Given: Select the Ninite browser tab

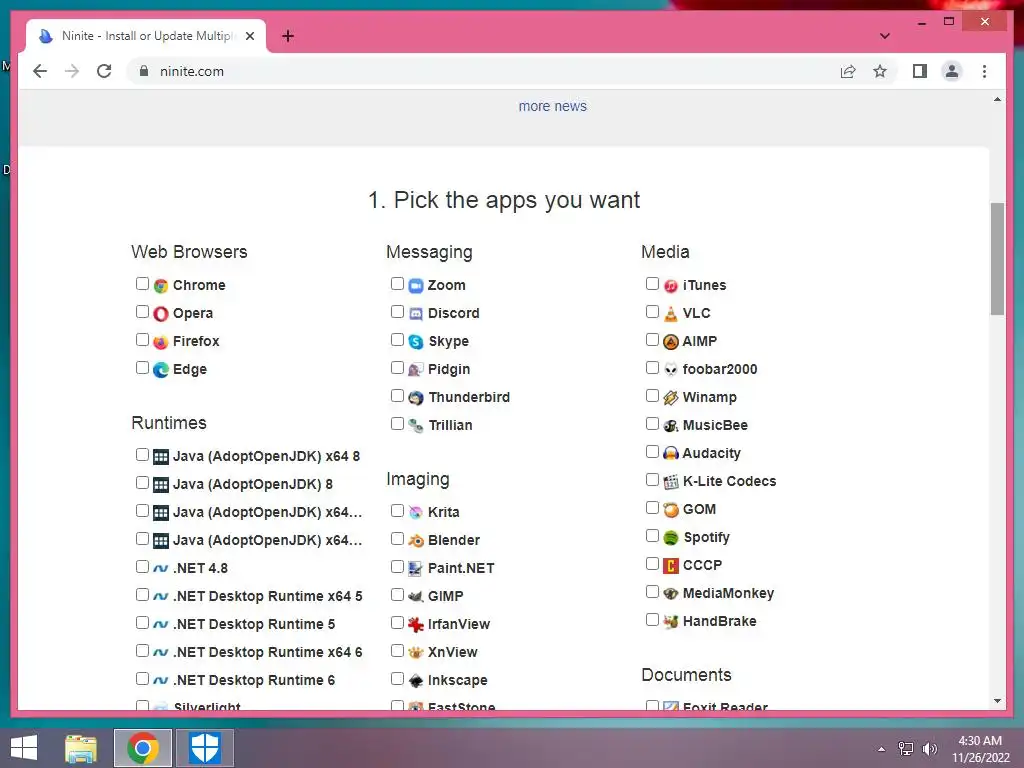Looking at the screenshot, I should click(146, 36).
